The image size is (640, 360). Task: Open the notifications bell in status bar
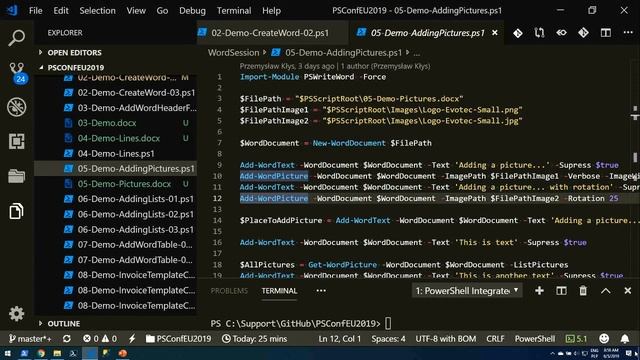pos(625,338)
